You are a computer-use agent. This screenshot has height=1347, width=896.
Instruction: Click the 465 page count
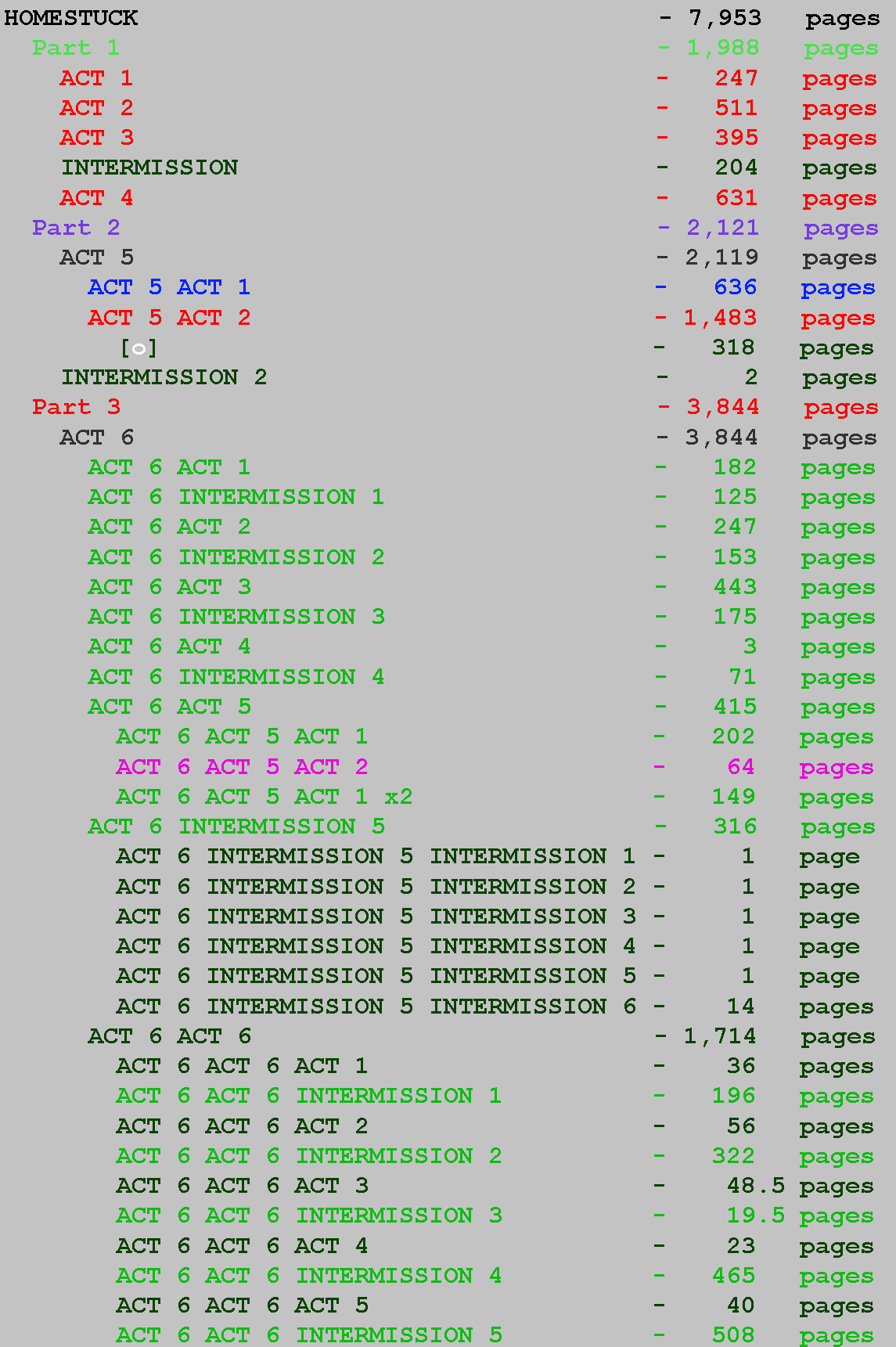[x=733, y=1276]
